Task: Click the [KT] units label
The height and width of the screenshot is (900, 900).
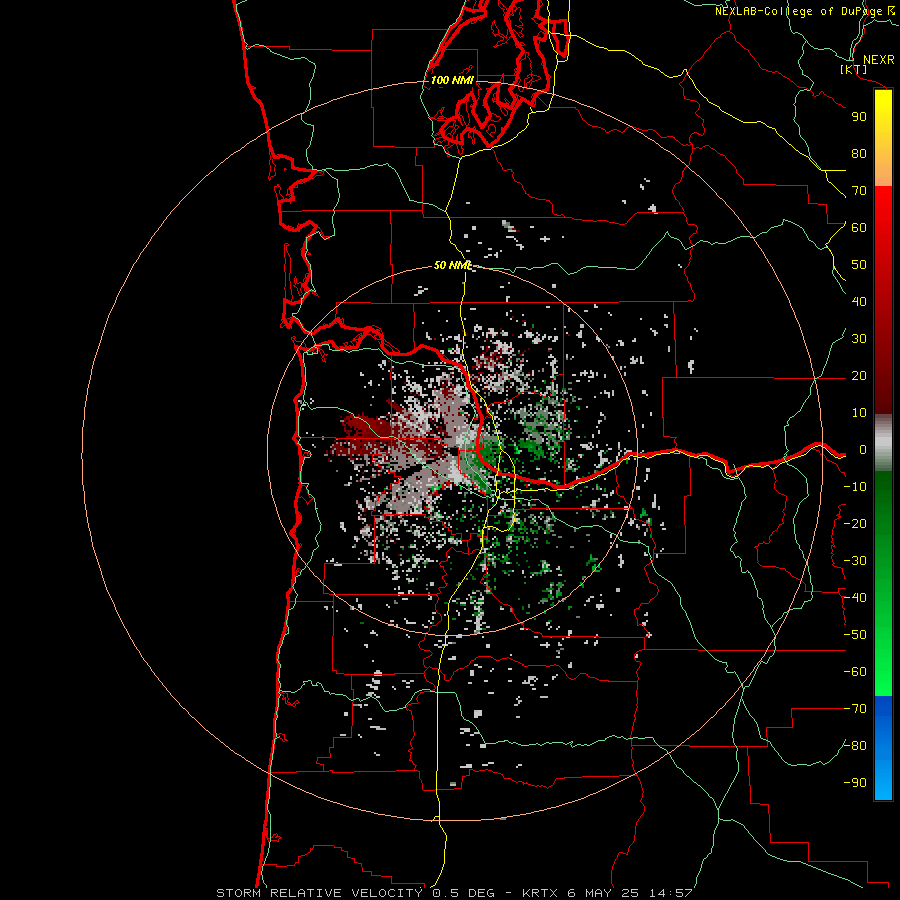Action: 854,70
